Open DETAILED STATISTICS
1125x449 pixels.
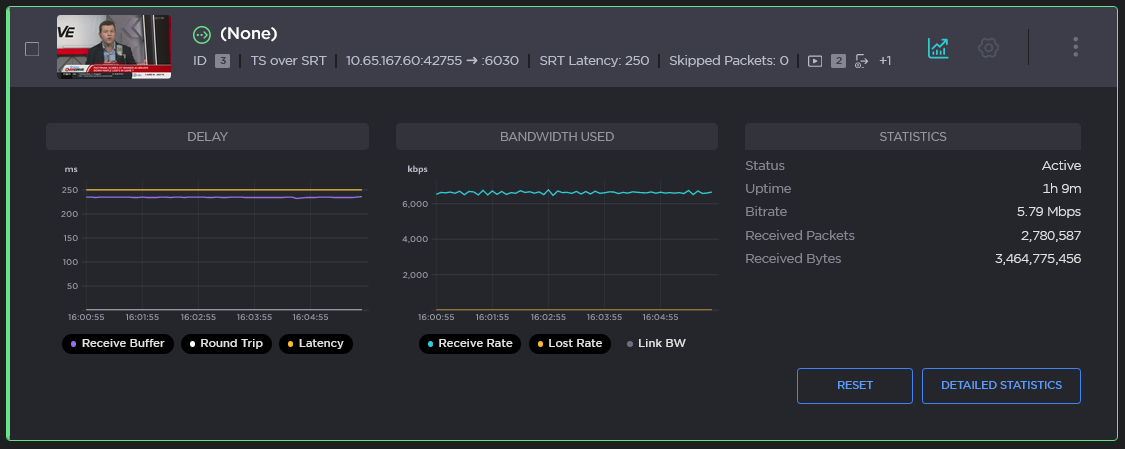[x=1001, y=386]
